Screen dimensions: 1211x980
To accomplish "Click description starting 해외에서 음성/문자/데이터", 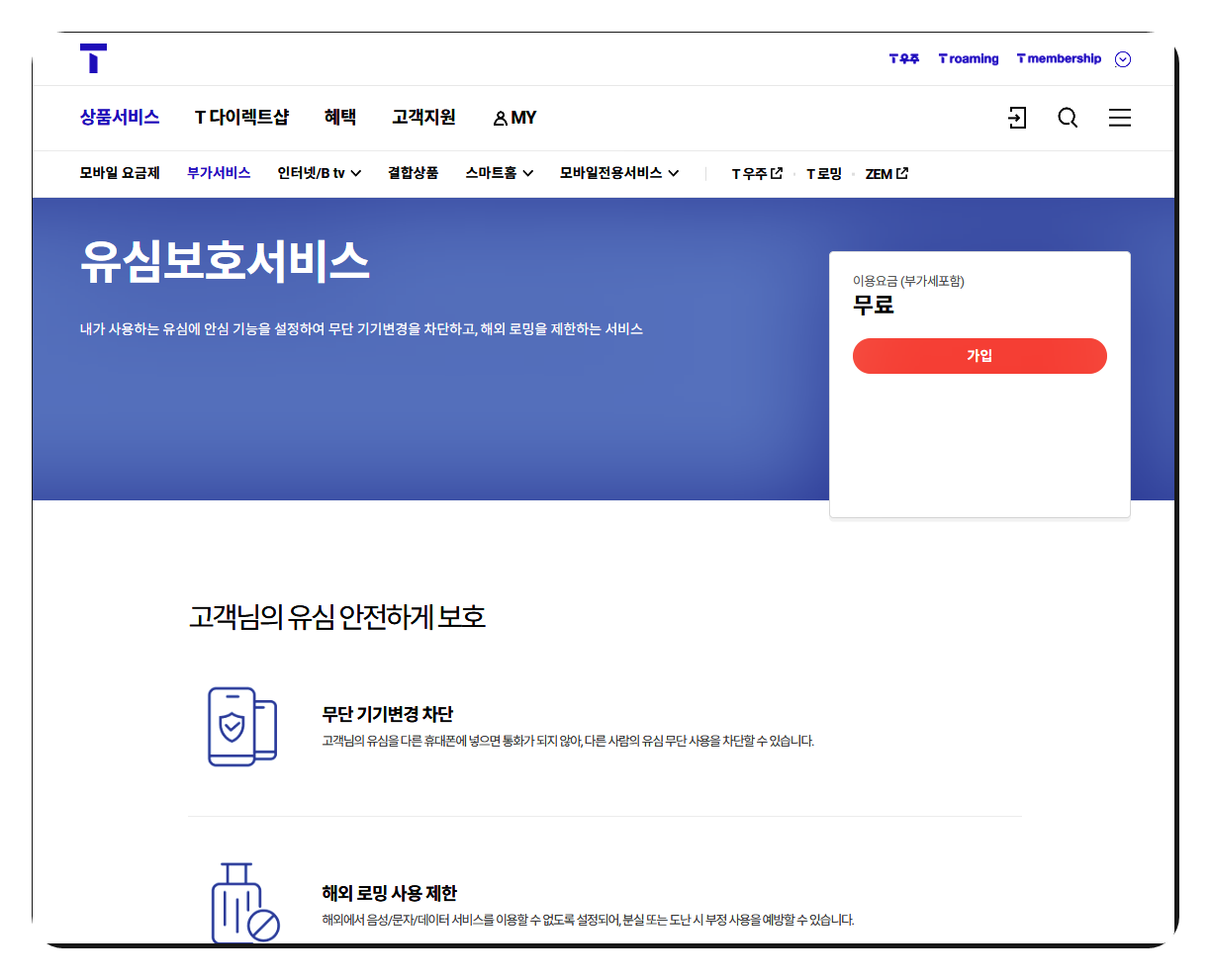I will 588,920.
